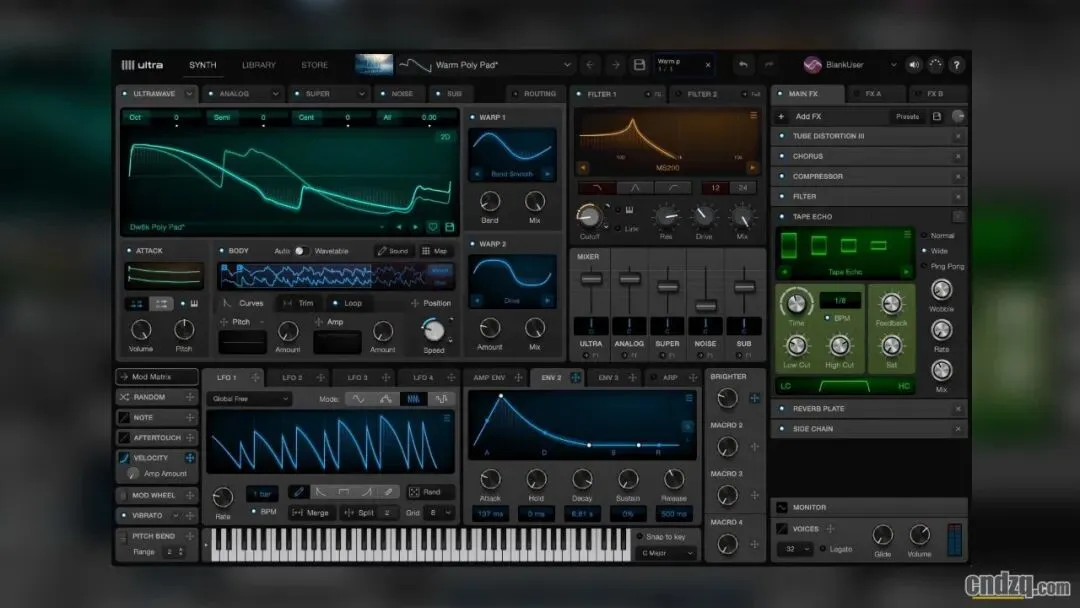Open the C Major scale dropdown
1080x608 pixels.
click(x=667, y=553)
